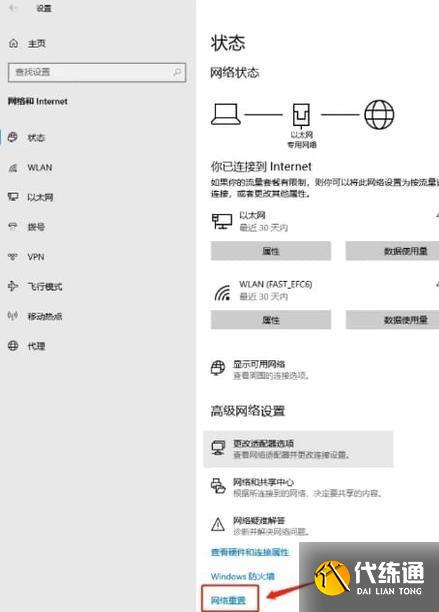The width and height of the screenshot is (439, 612).
Task: Open 更改适配器选项
Action: click(298, 449)
